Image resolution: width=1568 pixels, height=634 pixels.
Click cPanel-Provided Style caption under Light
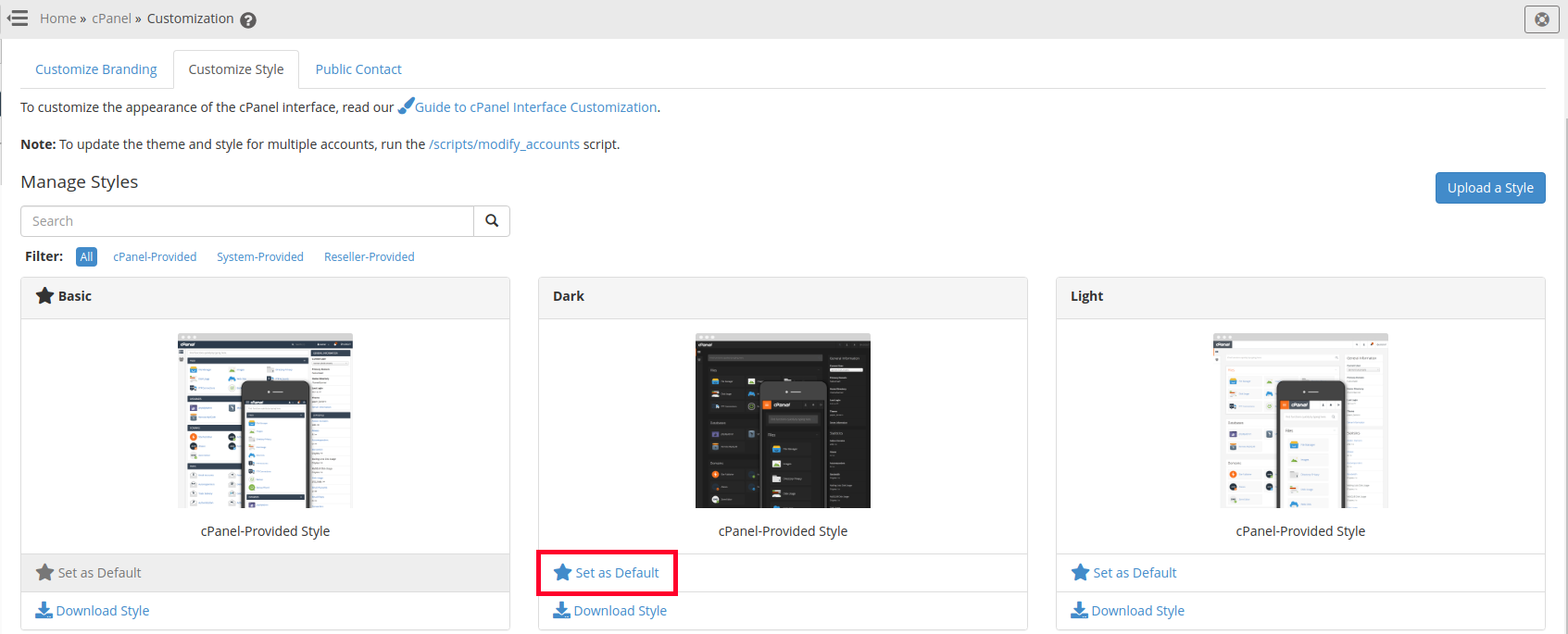(1300, 531)
